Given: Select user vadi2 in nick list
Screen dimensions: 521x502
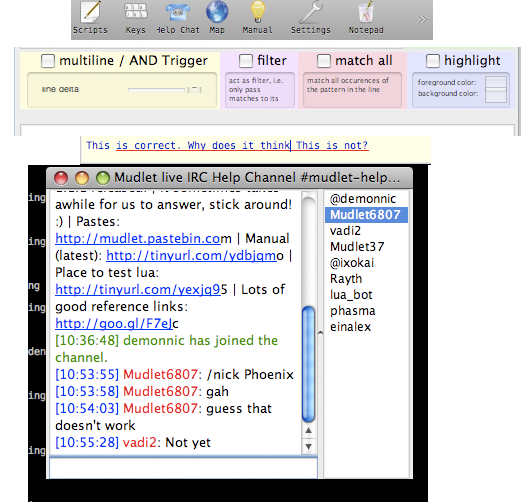Looking at the screenshot, I should tap(366, 231).
